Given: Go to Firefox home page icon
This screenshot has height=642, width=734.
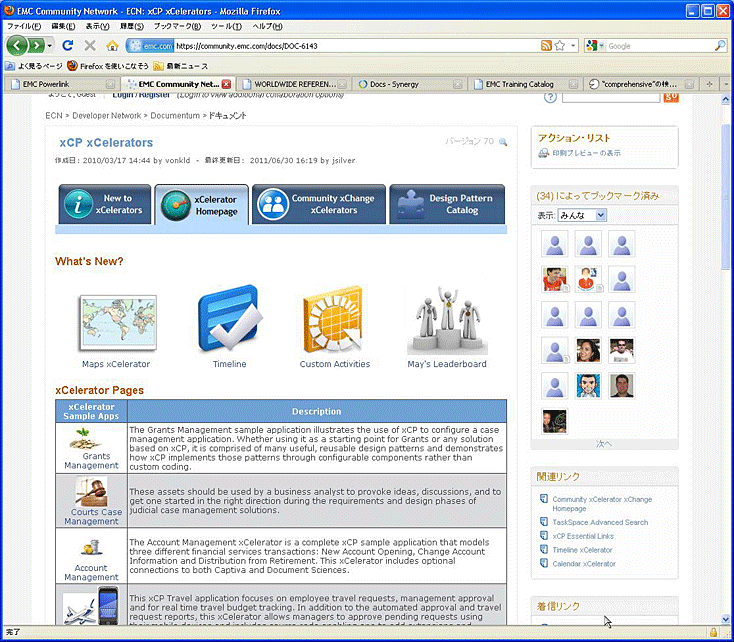Looking at the screenshot, I should click(x=112, y=46).
